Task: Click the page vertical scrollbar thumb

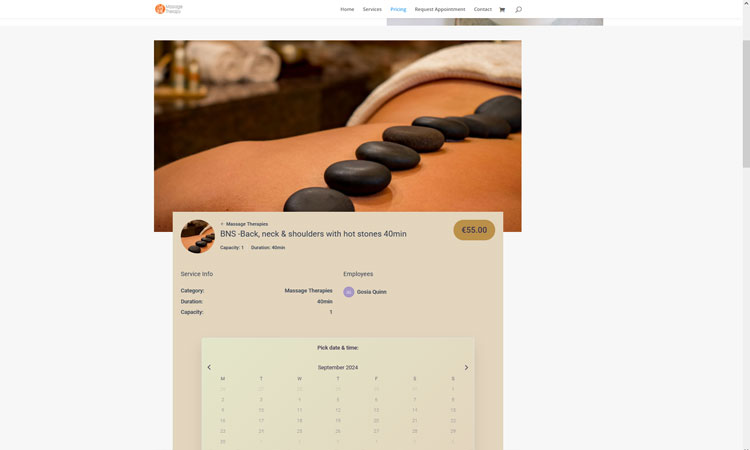Action: click(x=746, y=104)
